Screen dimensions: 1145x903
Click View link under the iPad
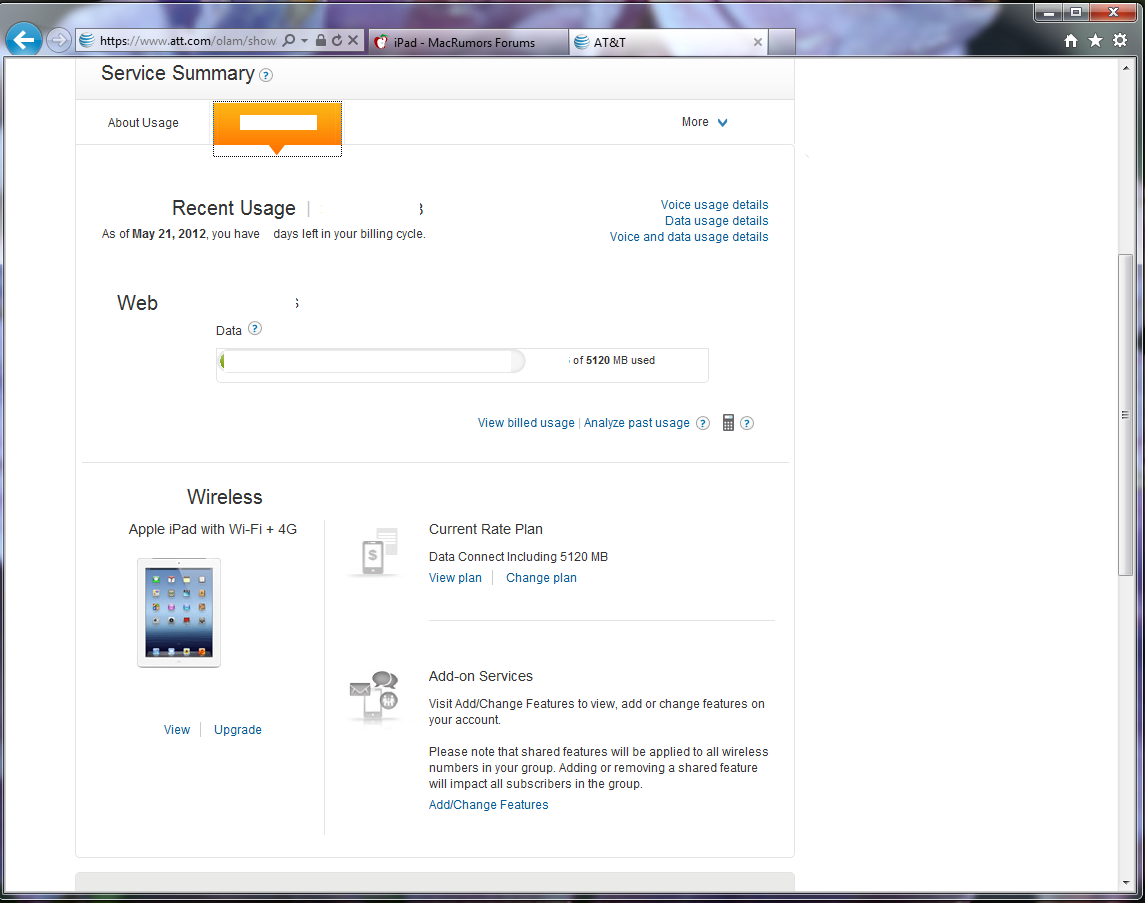(177, 729)
